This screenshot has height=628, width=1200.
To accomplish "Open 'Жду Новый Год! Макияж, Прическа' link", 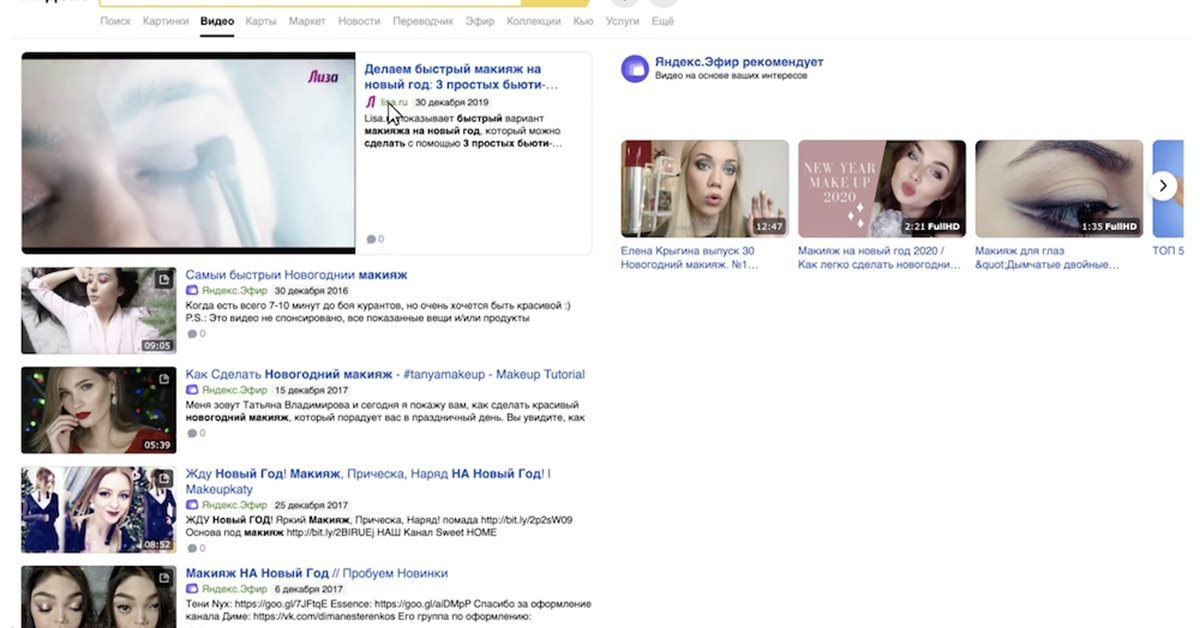I will [x=368, y=481].
